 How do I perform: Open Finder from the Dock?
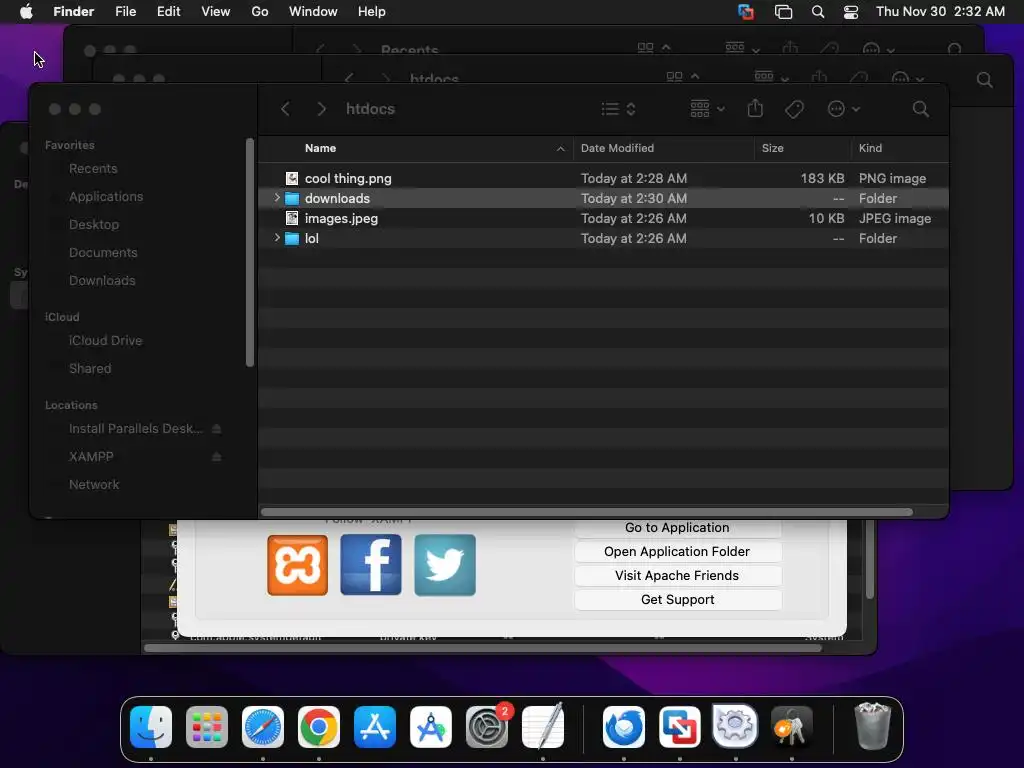[x=151, y=727]
